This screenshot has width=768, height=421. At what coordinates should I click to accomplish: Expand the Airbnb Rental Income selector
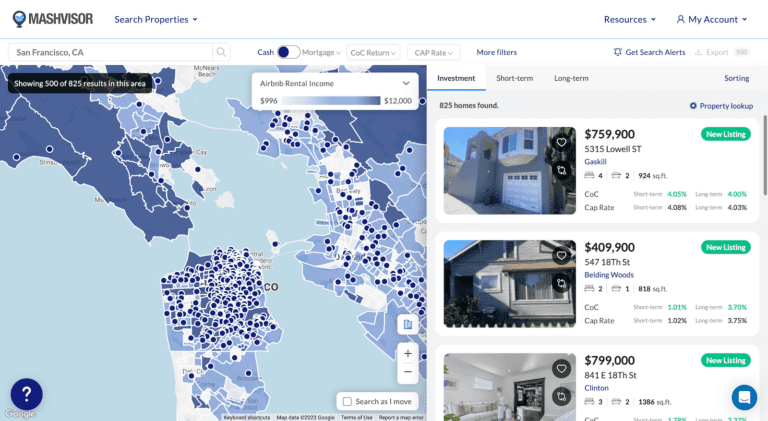click(x=405, y=85)
